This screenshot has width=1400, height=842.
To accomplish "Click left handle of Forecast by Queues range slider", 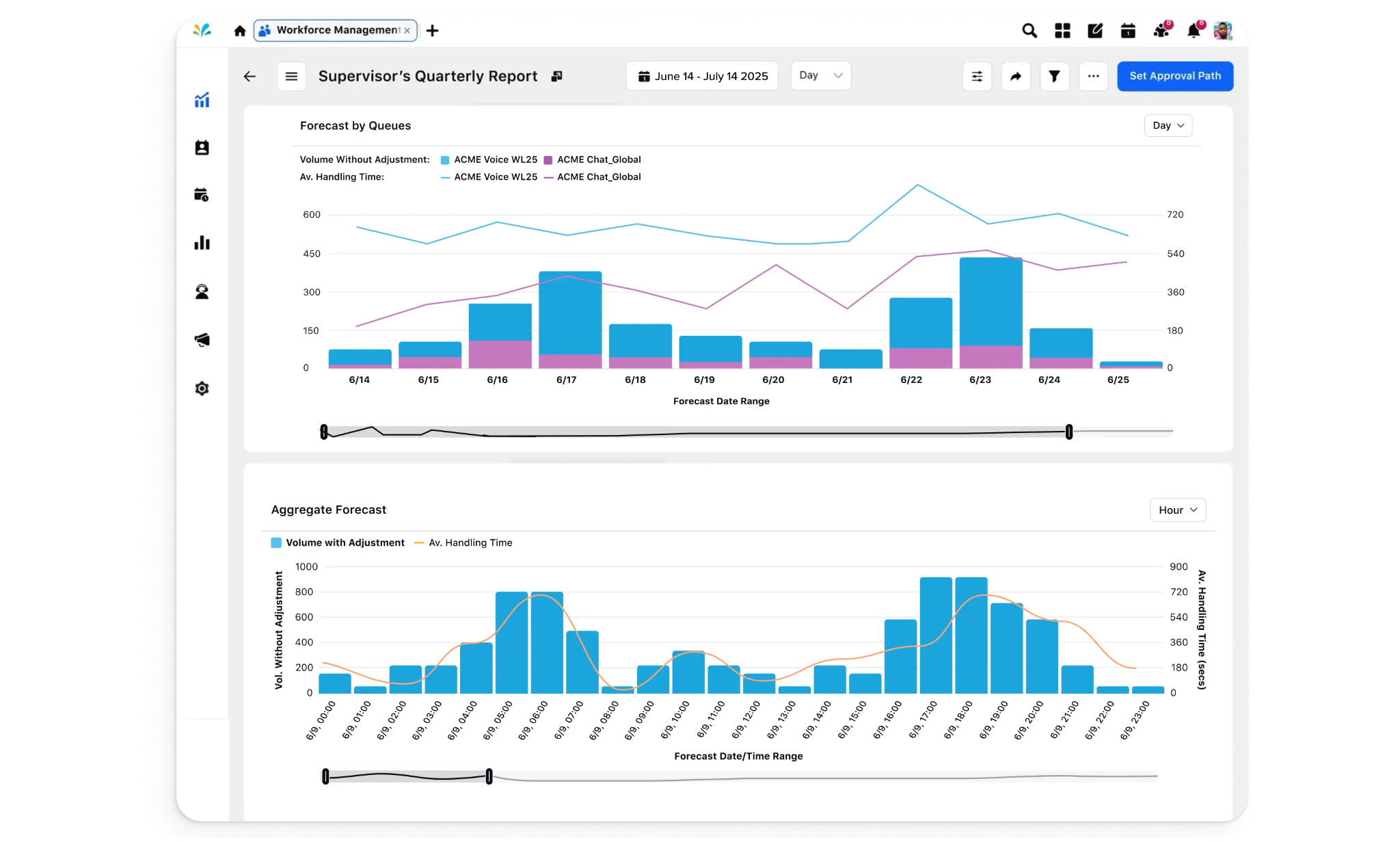I will [324, 432].
